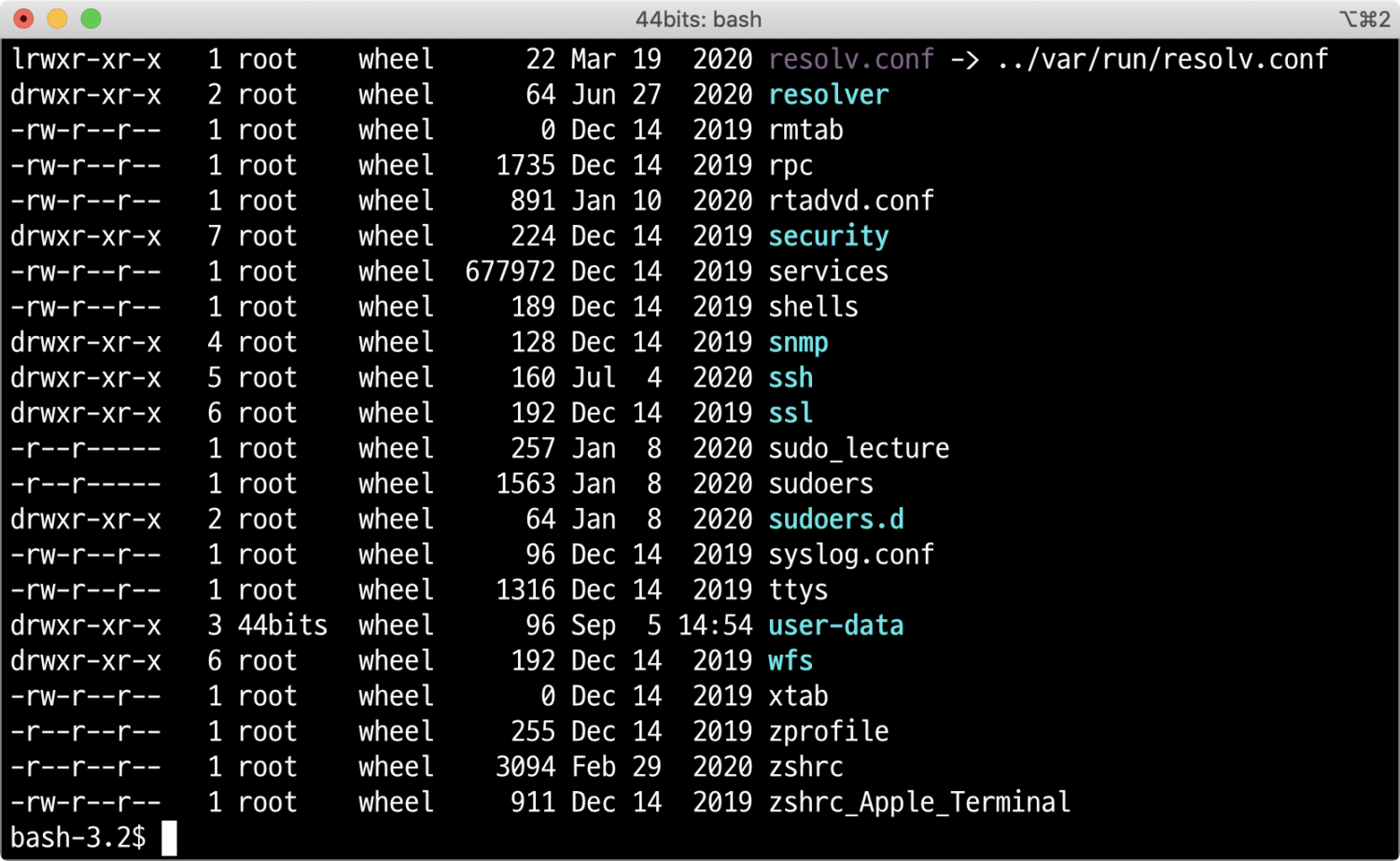Click the snmp directory name

pos(798,343)
